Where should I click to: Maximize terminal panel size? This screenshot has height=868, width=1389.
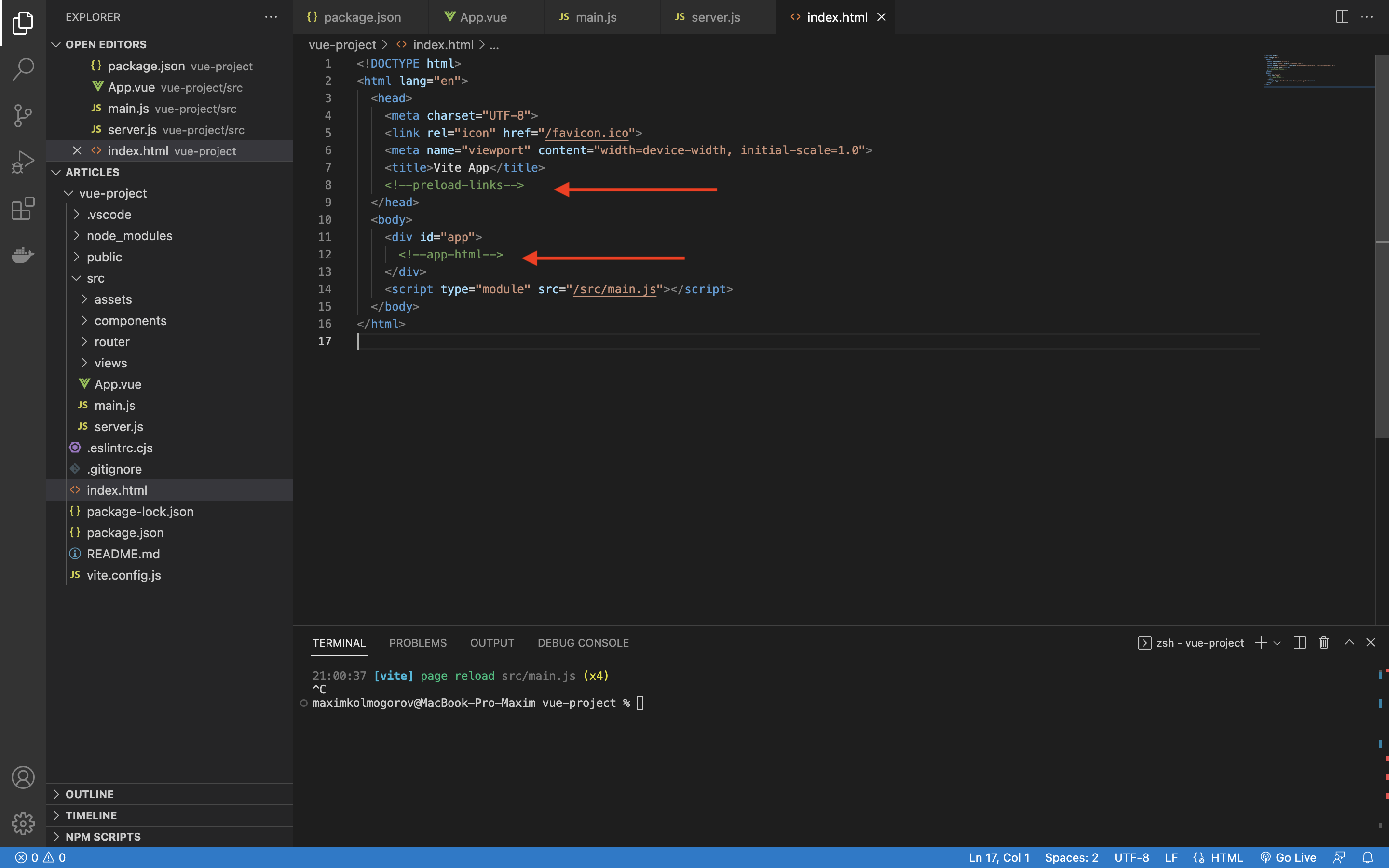[x=1349, y=642]
